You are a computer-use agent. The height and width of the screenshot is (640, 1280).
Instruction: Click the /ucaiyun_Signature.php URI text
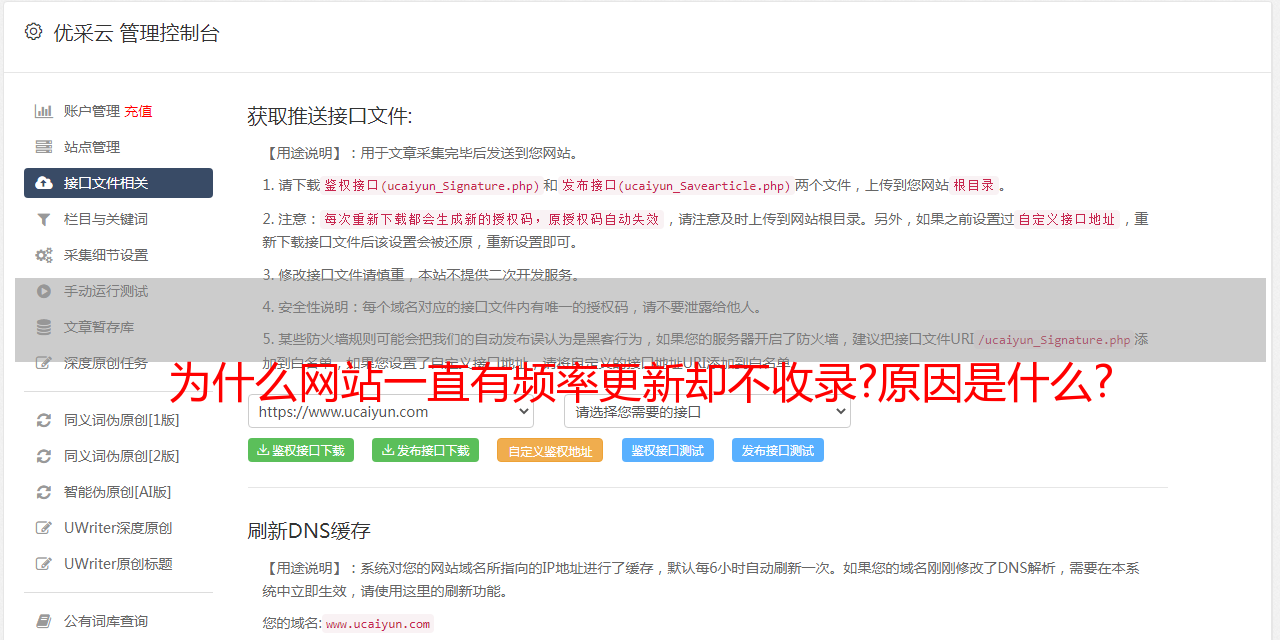click(x=1054, y=339)
